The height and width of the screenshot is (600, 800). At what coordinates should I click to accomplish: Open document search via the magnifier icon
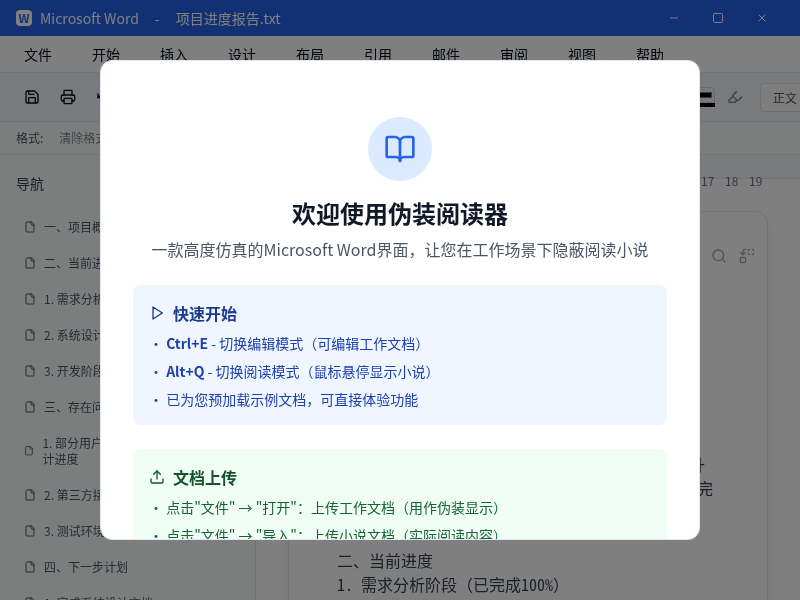pos(719,256)
